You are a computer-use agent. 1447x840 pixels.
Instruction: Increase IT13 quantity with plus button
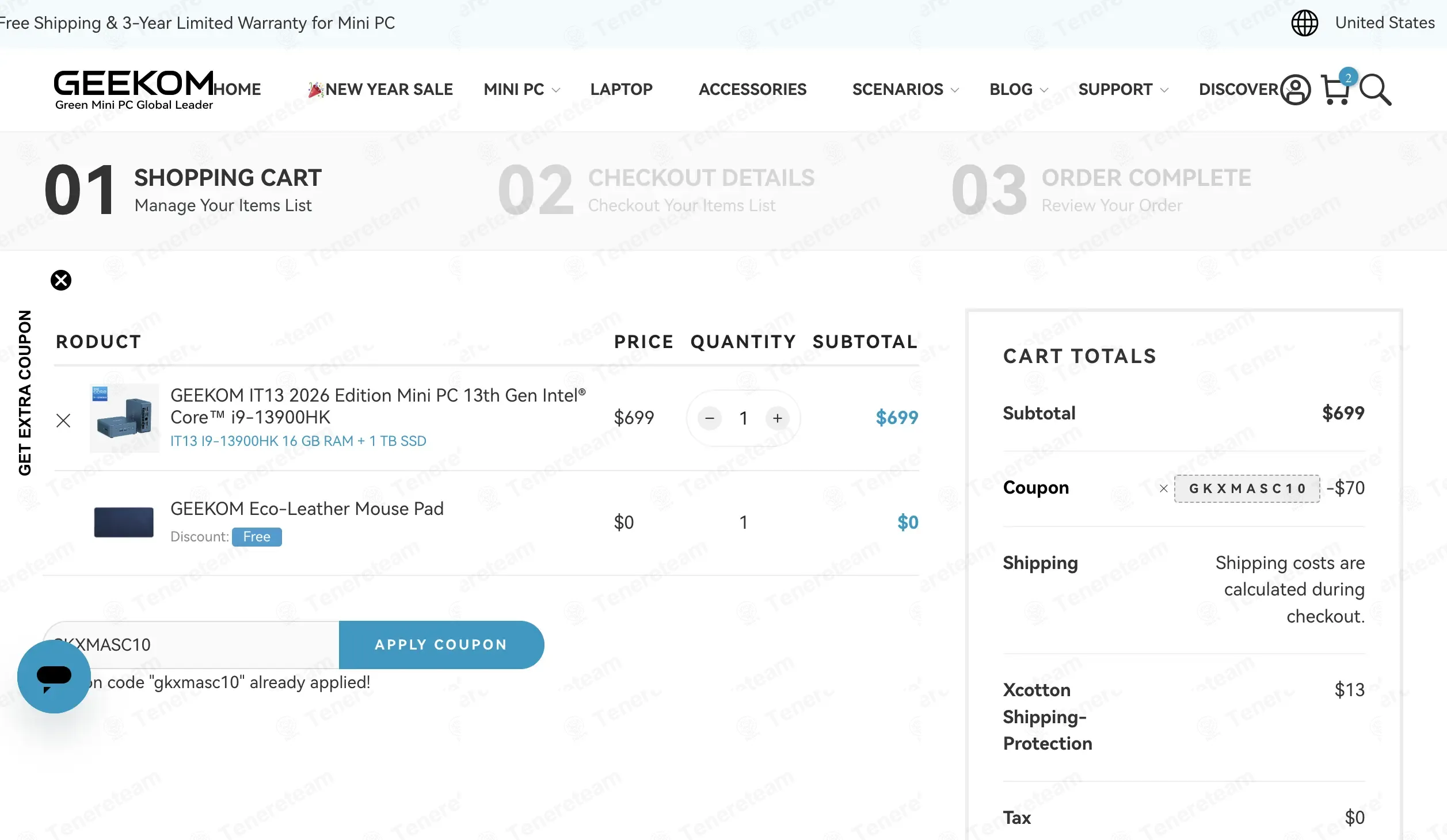click(x=778, y=418)
